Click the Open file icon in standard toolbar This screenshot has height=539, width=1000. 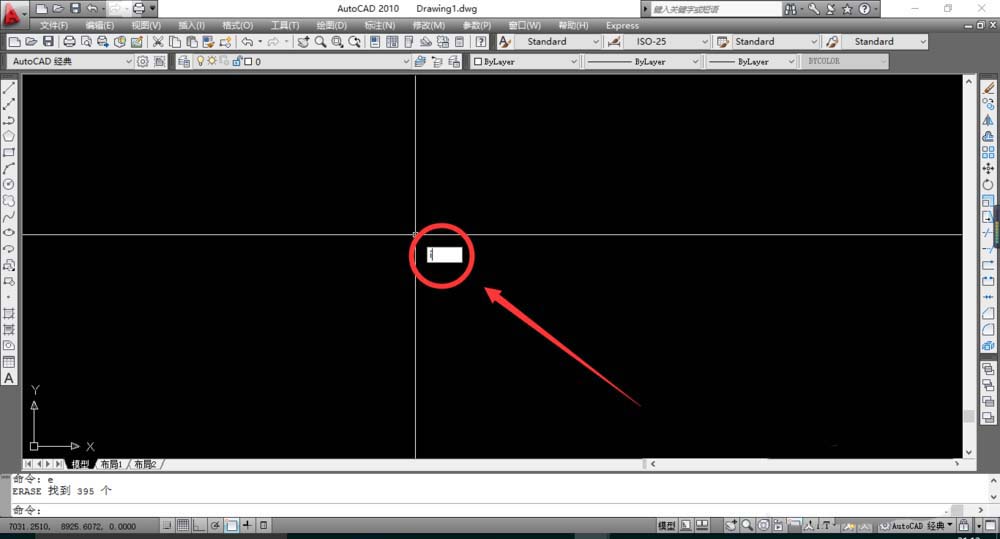[31, 41]
